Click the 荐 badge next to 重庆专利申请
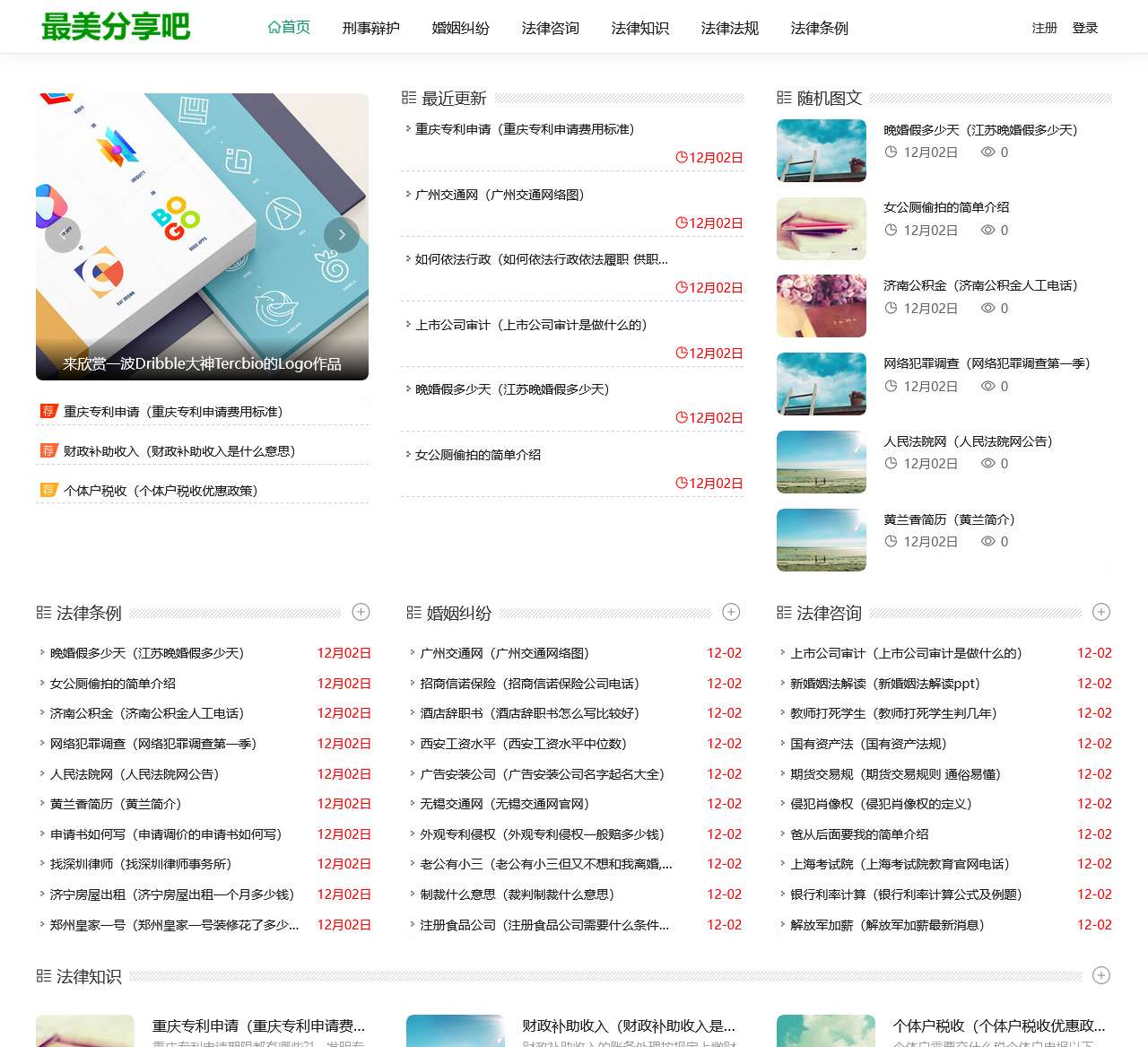Image resolution: width=1148 pixels, height=1047 pixels. (48, 411)
